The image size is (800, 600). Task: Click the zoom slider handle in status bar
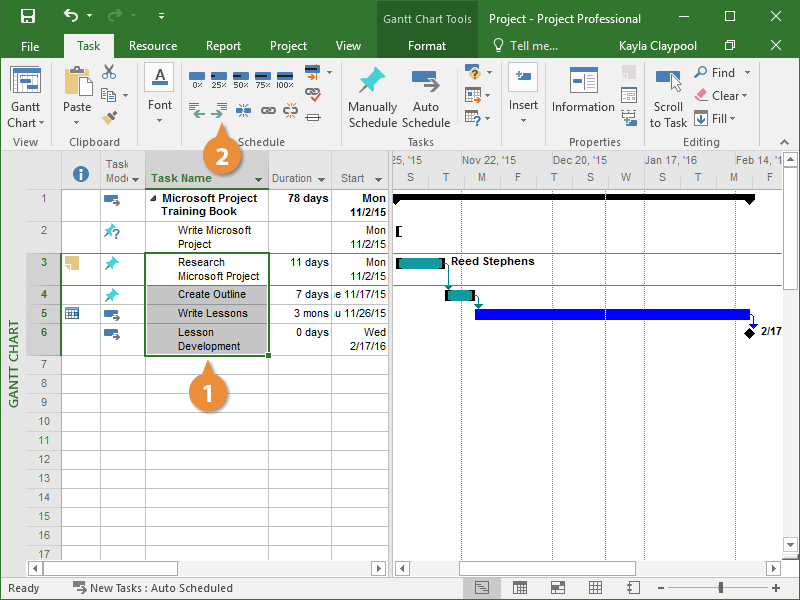720,588
